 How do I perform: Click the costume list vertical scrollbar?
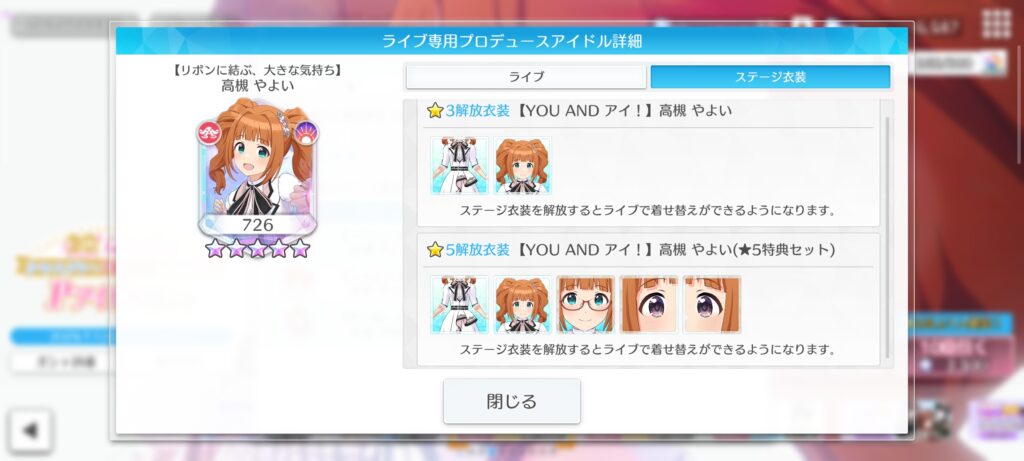tap(887, 238)
